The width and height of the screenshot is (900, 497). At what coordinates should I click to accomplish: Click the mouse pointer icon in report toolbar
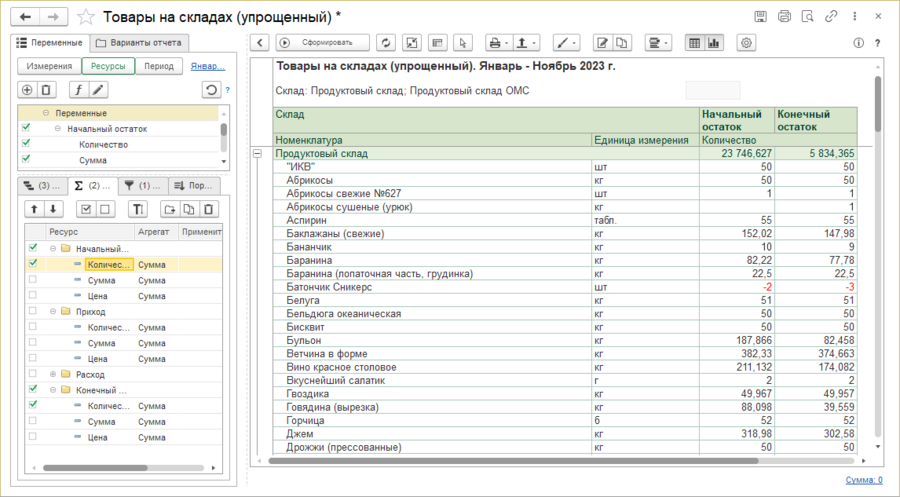[463, 42]
